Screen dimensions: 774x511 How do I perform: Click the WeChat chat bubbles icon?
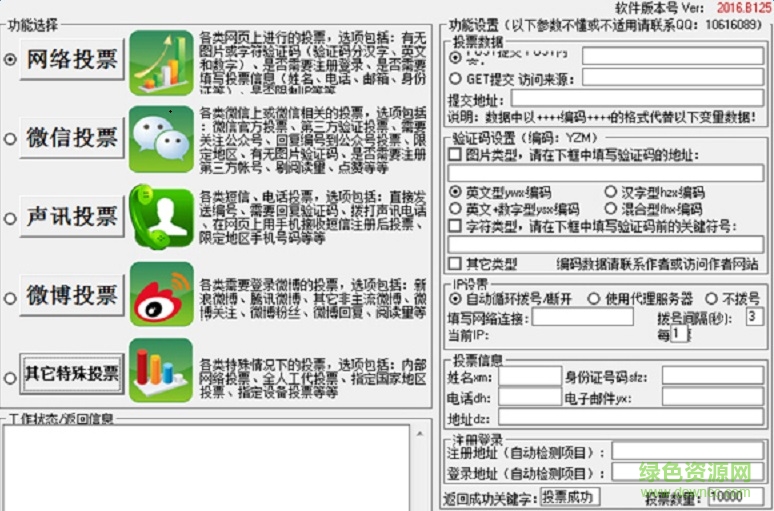pos(161,139)
